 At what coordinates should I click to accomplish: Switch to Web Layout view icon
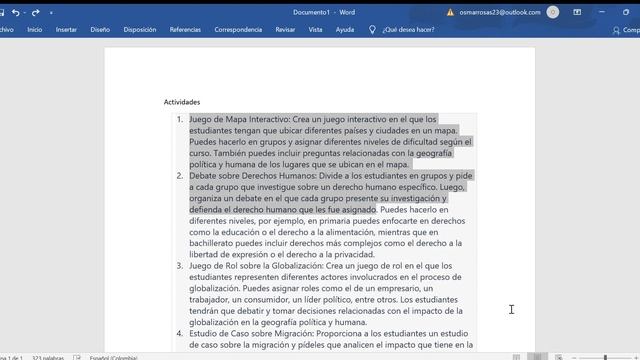click(x=558, y=358)
